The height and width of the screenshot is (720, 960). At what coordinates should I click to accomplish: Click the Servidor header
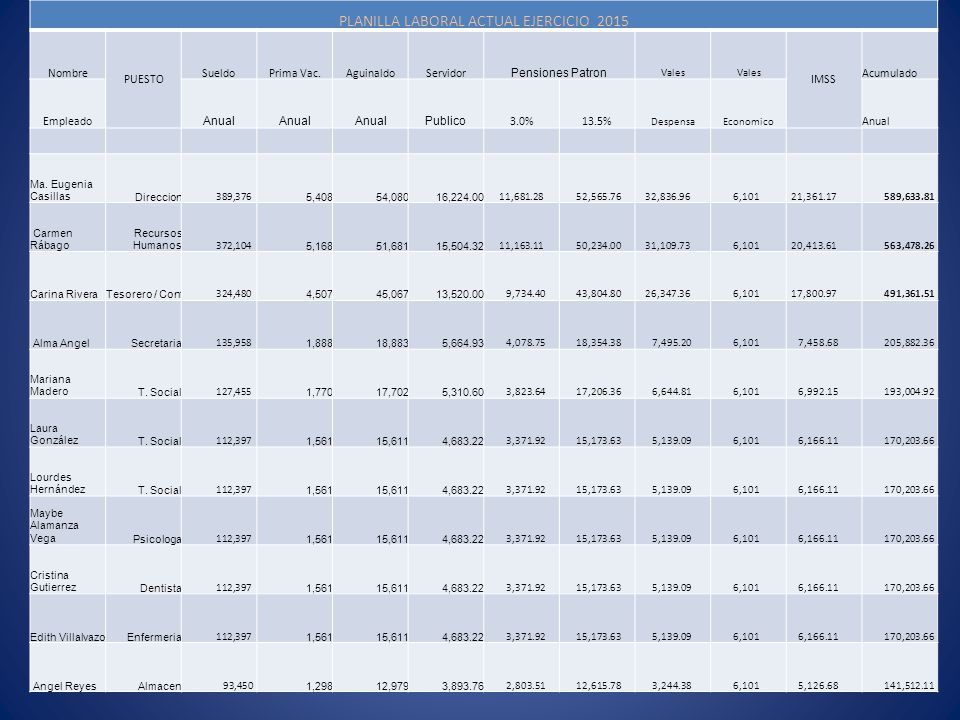(x=446, y=73)
